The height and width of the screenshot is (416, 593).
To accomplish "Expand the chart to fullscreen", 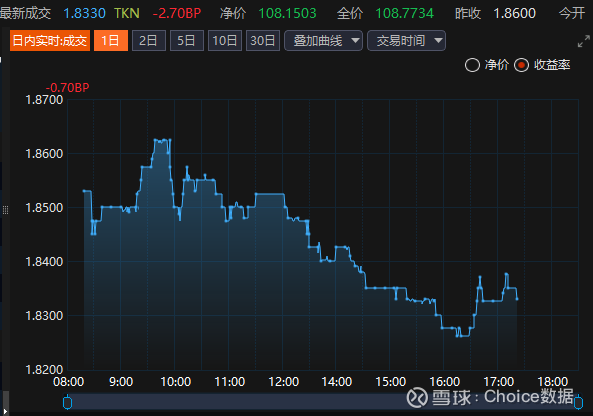I will tap(584, 41).
